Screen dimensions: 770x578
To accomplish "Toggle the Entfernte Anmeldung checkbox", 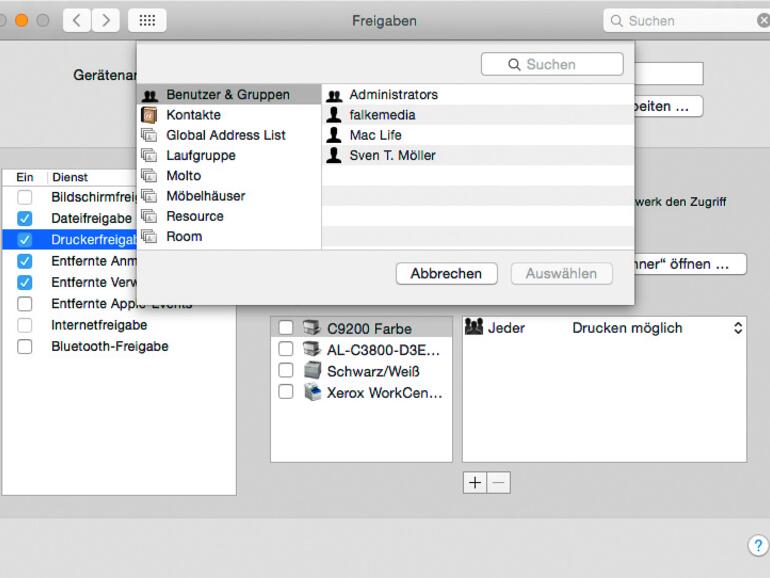I will (25, 261).
